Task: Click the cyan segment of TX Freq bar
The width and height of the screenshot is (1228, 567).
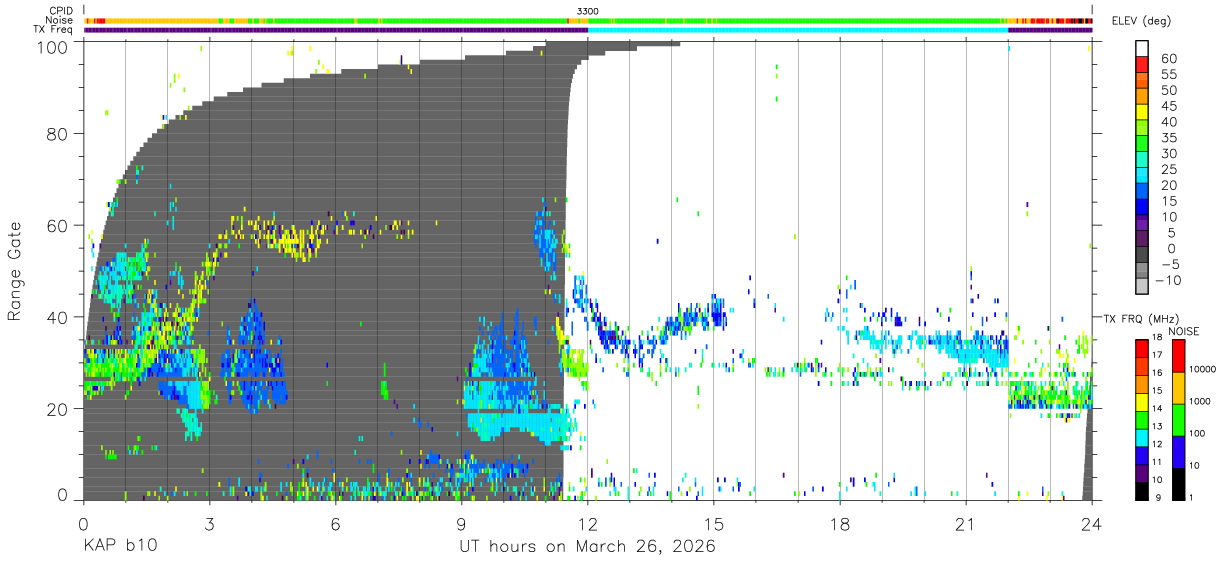Action: click(798, 30)
